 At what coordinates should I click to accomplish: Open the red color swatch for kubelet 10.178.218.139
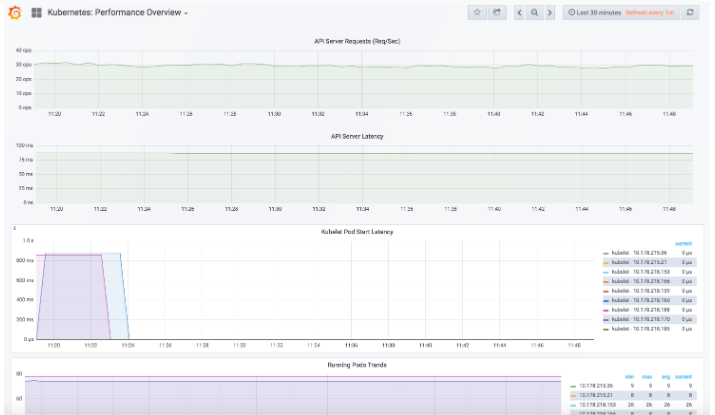[606, 291]
